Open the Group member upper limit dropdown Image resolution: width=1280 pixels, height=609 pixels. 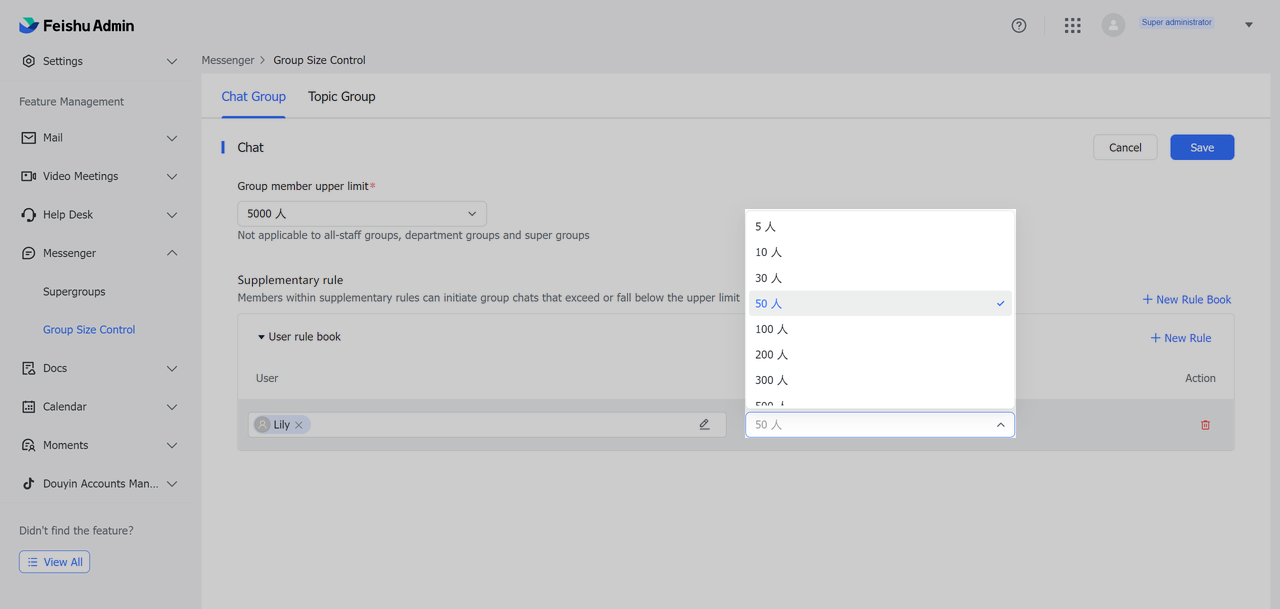(x=361, y=213)
